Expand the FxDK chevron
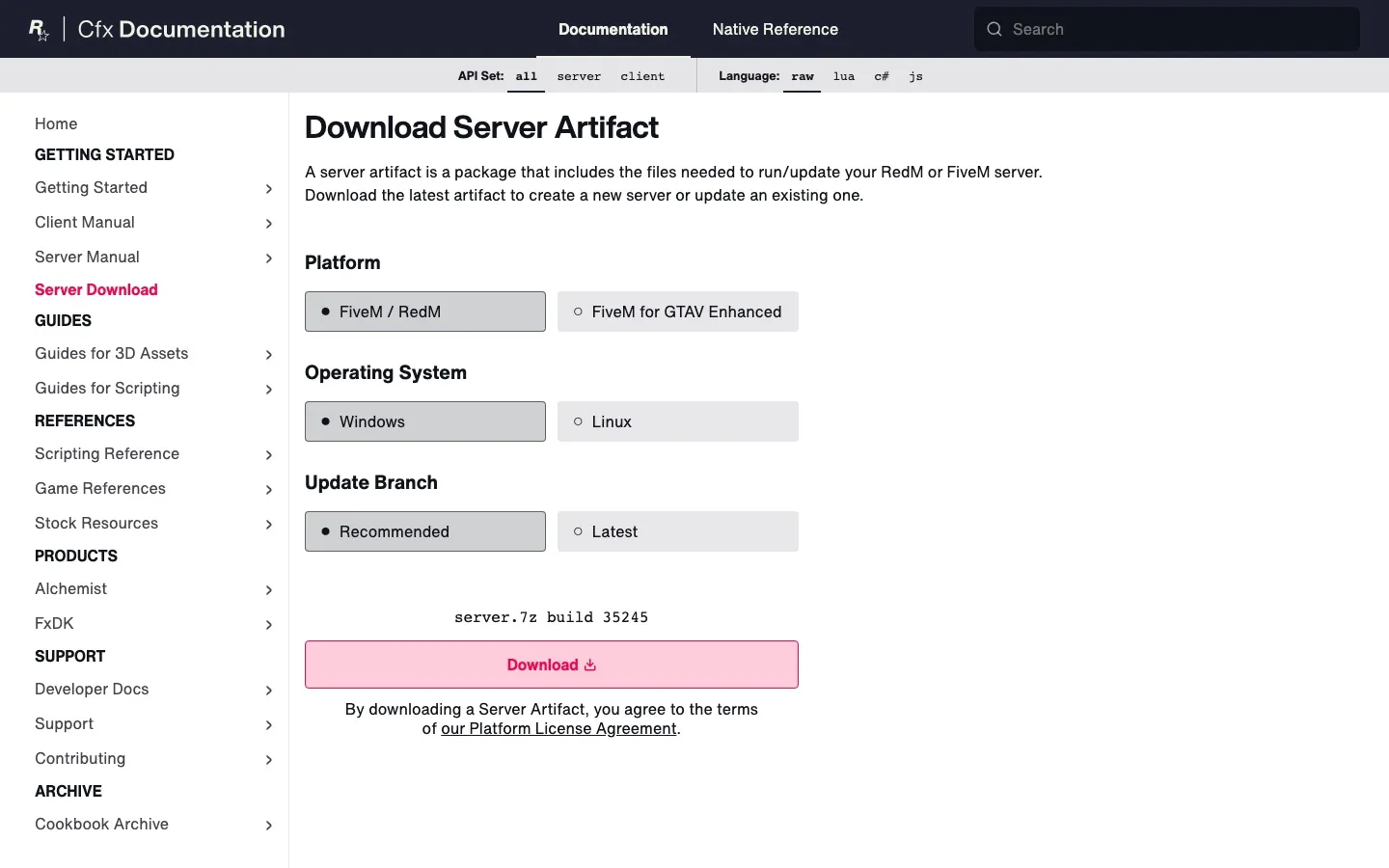1389x868 pixels. [x=269, y=625]
